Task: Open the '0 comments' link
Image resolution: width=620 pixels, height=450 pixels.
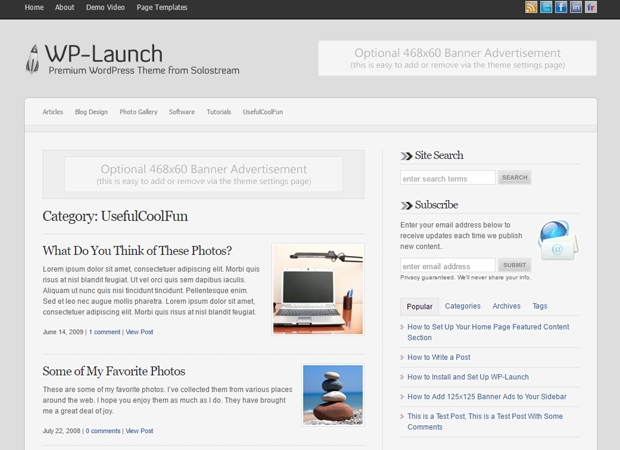Action: [x=103, y=431]
